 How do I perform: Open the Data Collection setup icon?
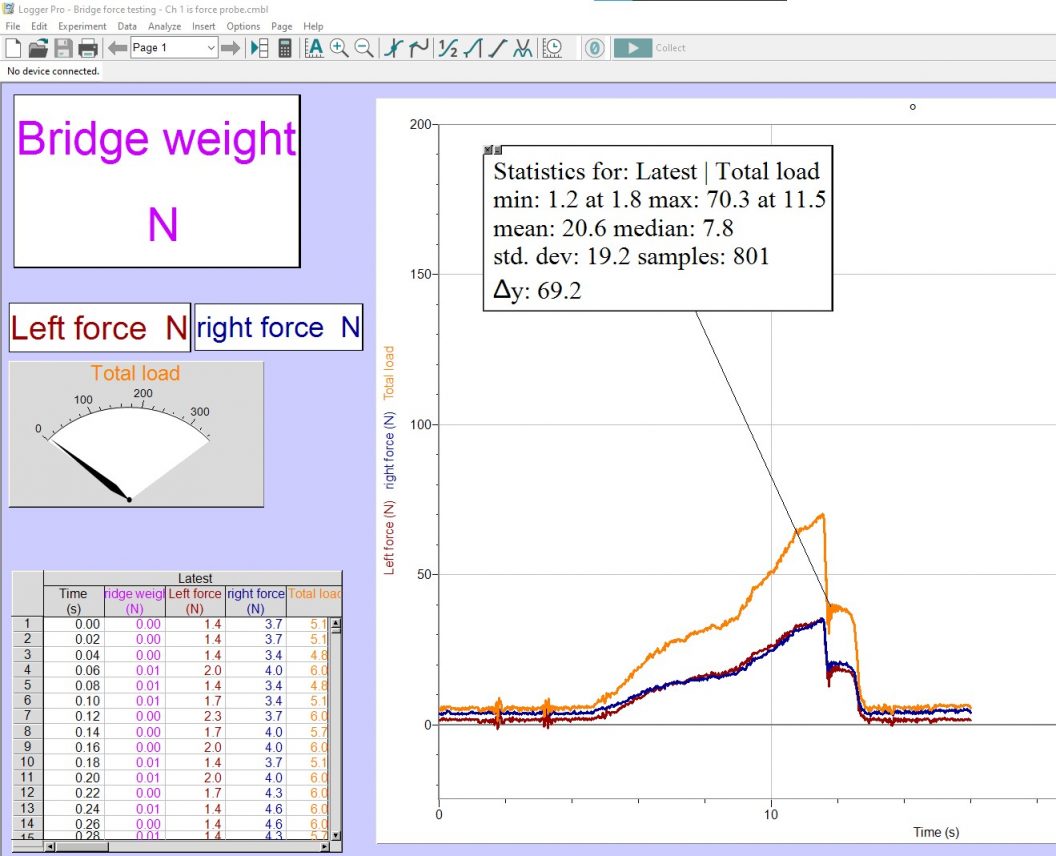coord(554,48)
